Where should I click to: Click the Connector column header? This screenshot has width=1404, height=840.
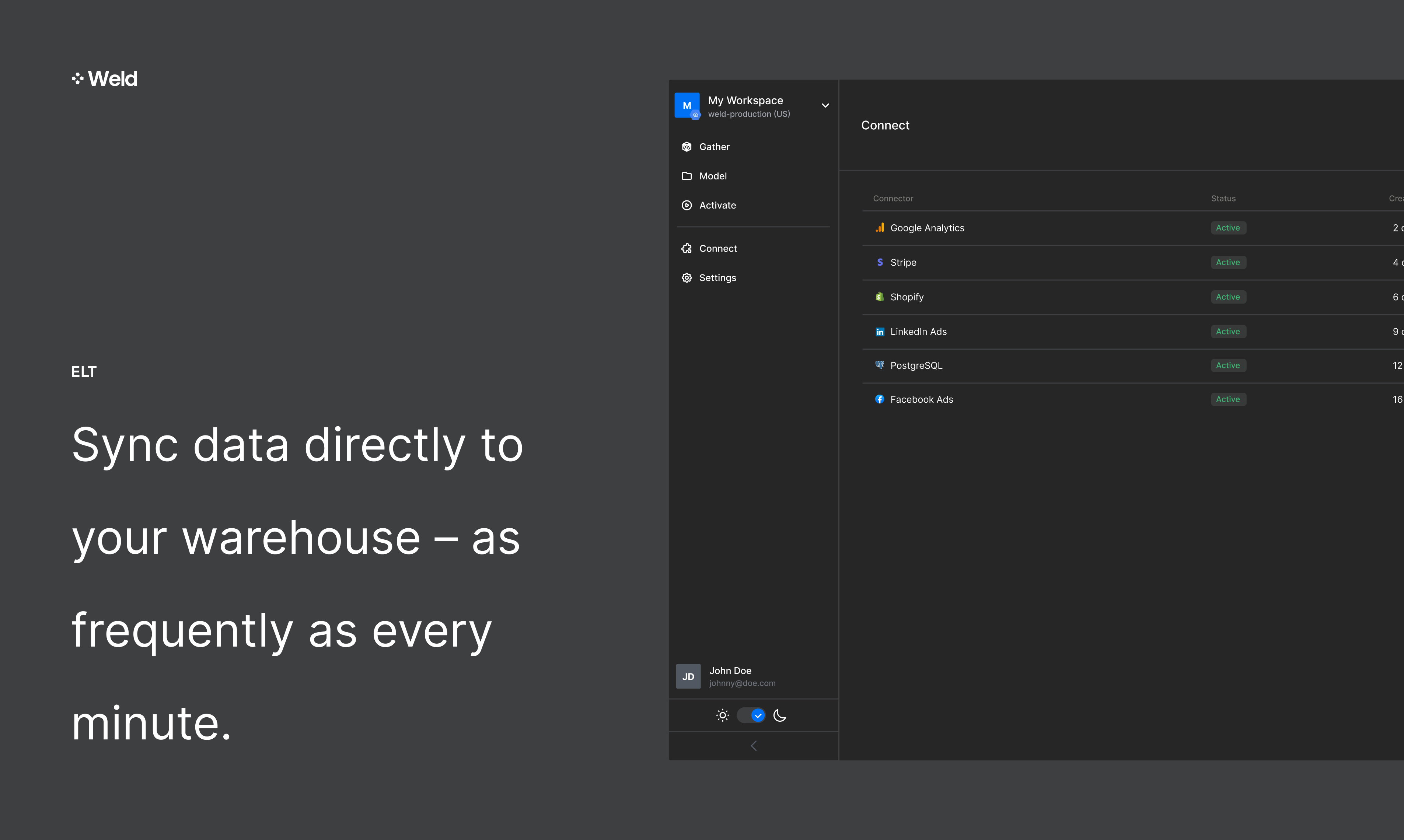893,199
